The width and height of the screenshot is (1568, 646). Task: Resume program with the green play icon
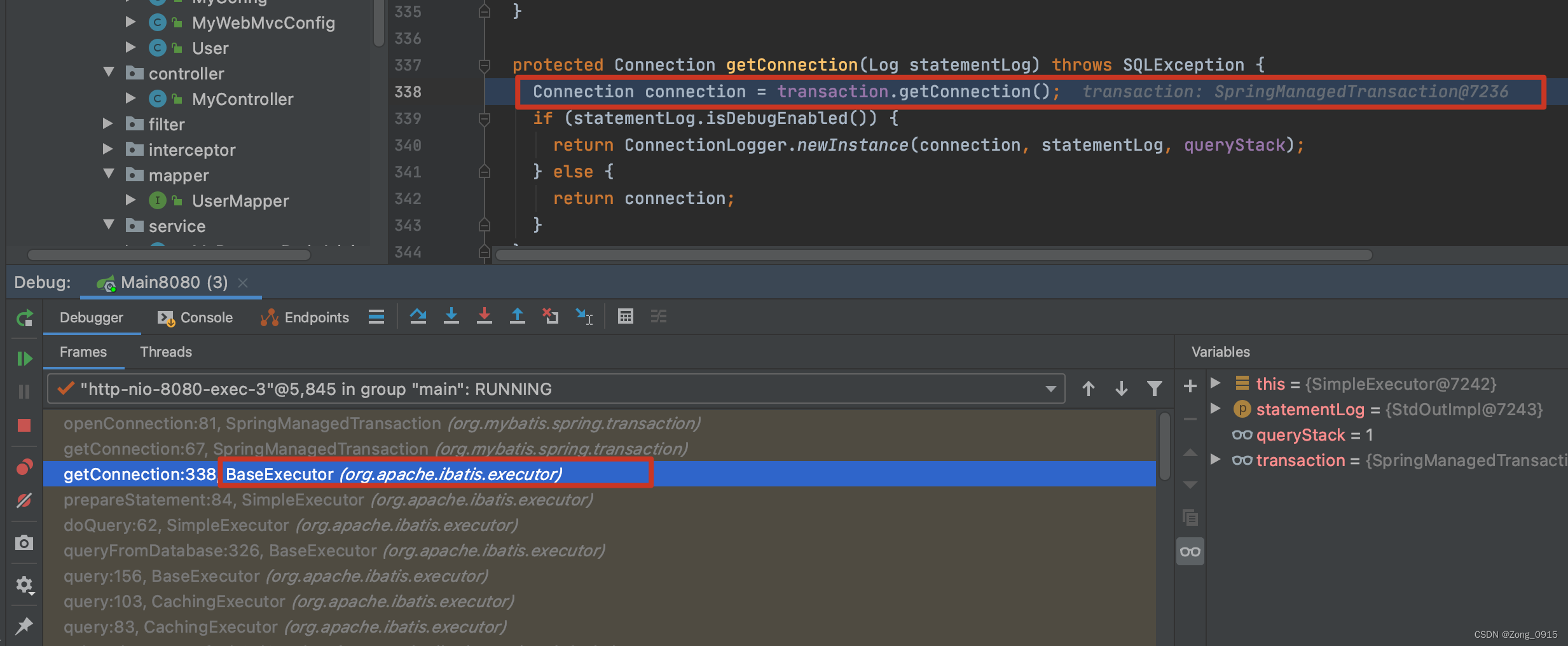[x=25, y=359]
